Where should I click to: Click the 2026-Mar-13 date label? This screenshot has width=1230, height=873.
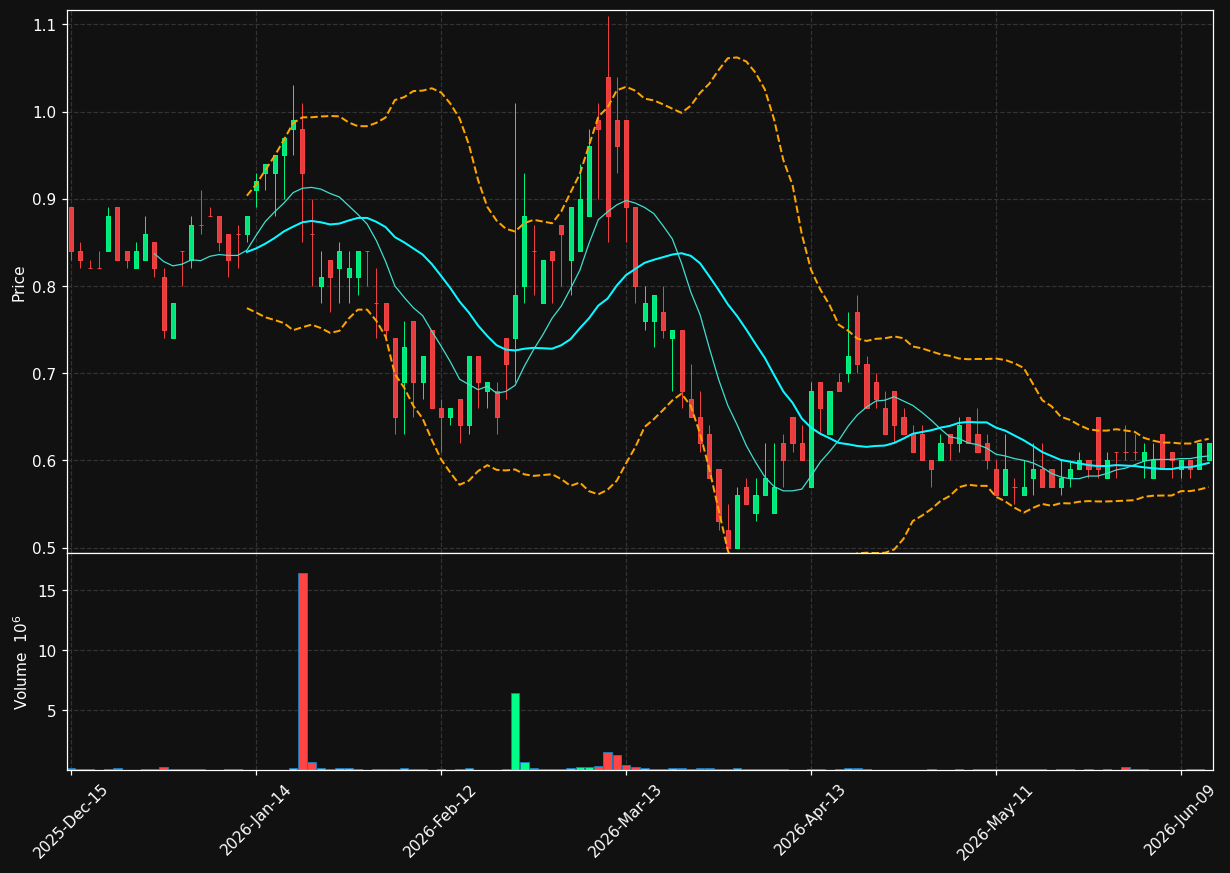click(x=625, y=821)
